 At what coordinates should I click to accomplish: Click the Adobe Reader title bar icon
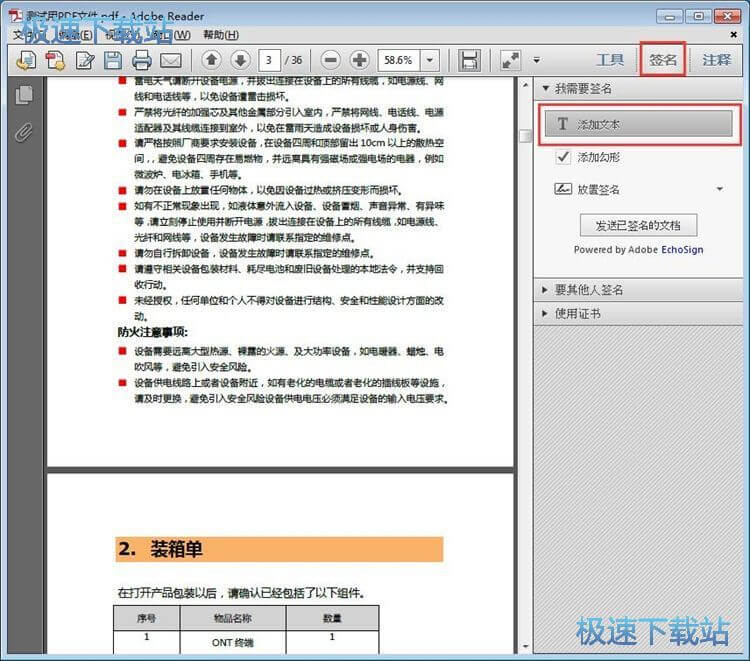pyautogui.click(x=16, y=15)
